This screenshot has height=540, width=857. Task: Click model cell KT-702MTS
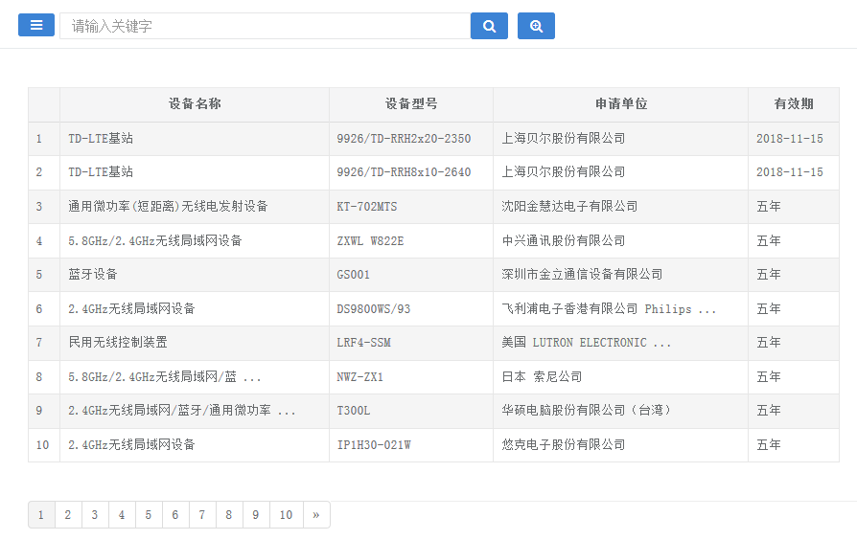click(367, 207)
